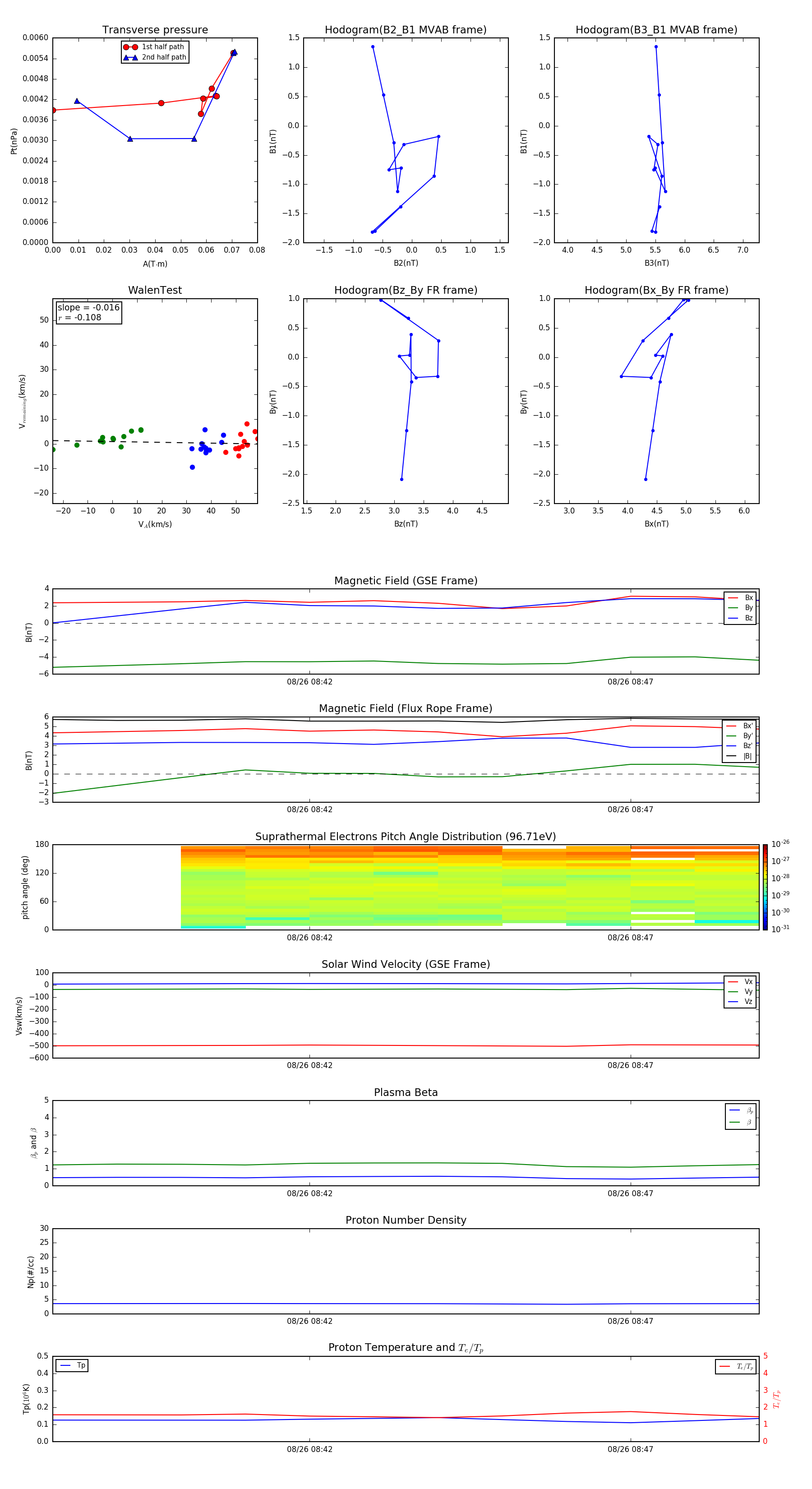
Task: Click the Vy legend entry in velocity panel
Action: coord(740,991)
